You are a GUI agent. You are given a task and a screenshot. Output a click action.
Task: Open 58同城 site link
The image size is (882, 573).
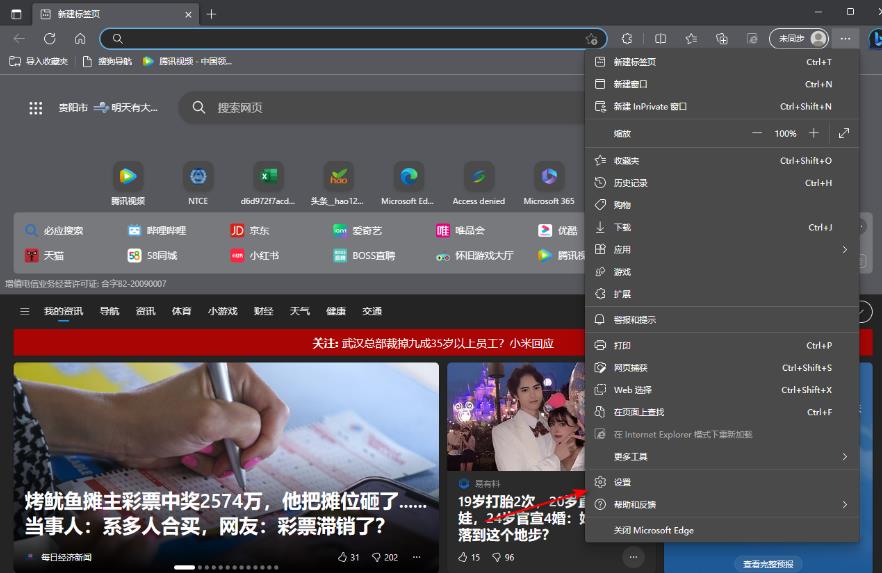pos(152,256)
